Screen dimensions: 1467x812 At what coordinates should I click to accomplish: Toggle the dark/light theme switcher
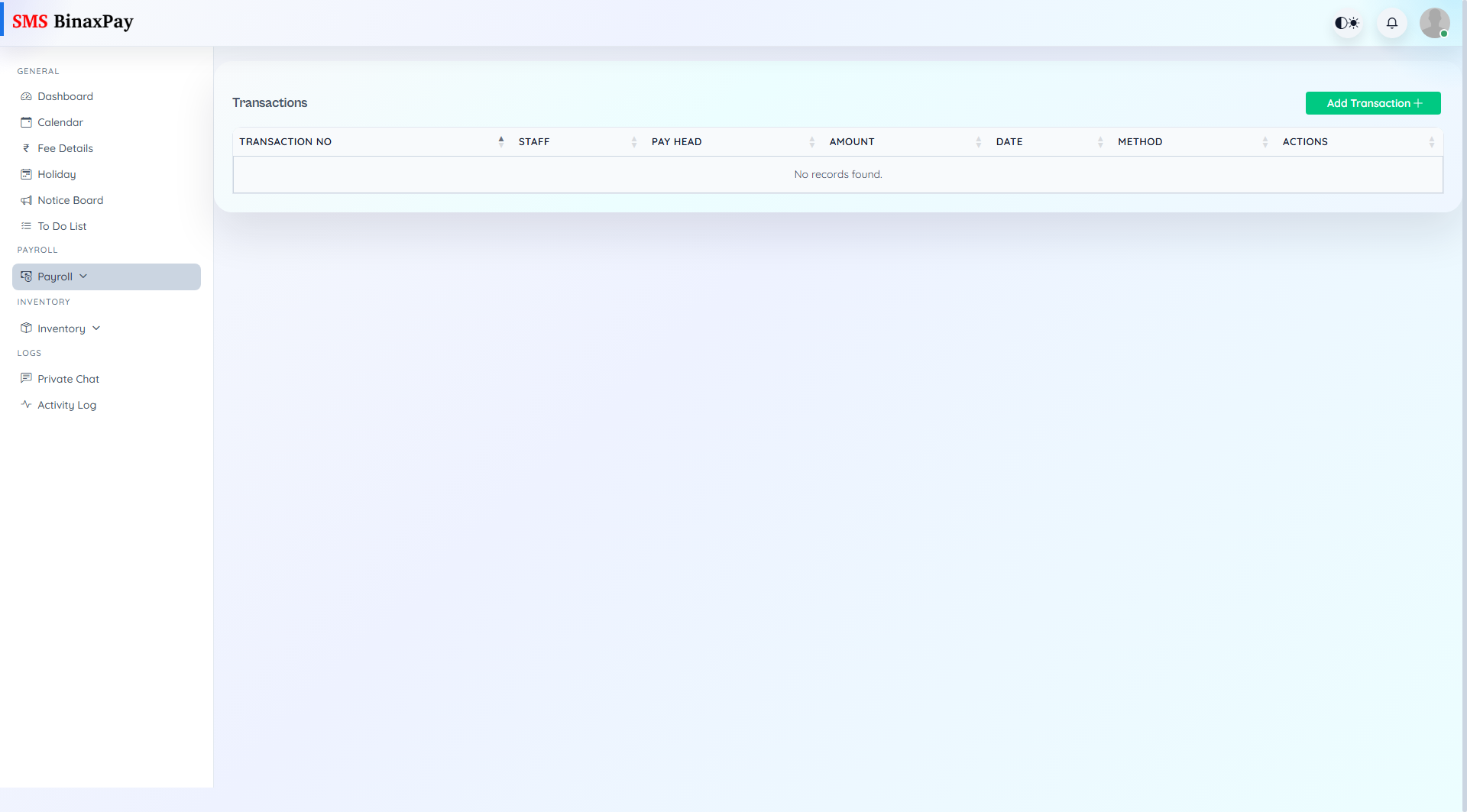click(1347, 23)
